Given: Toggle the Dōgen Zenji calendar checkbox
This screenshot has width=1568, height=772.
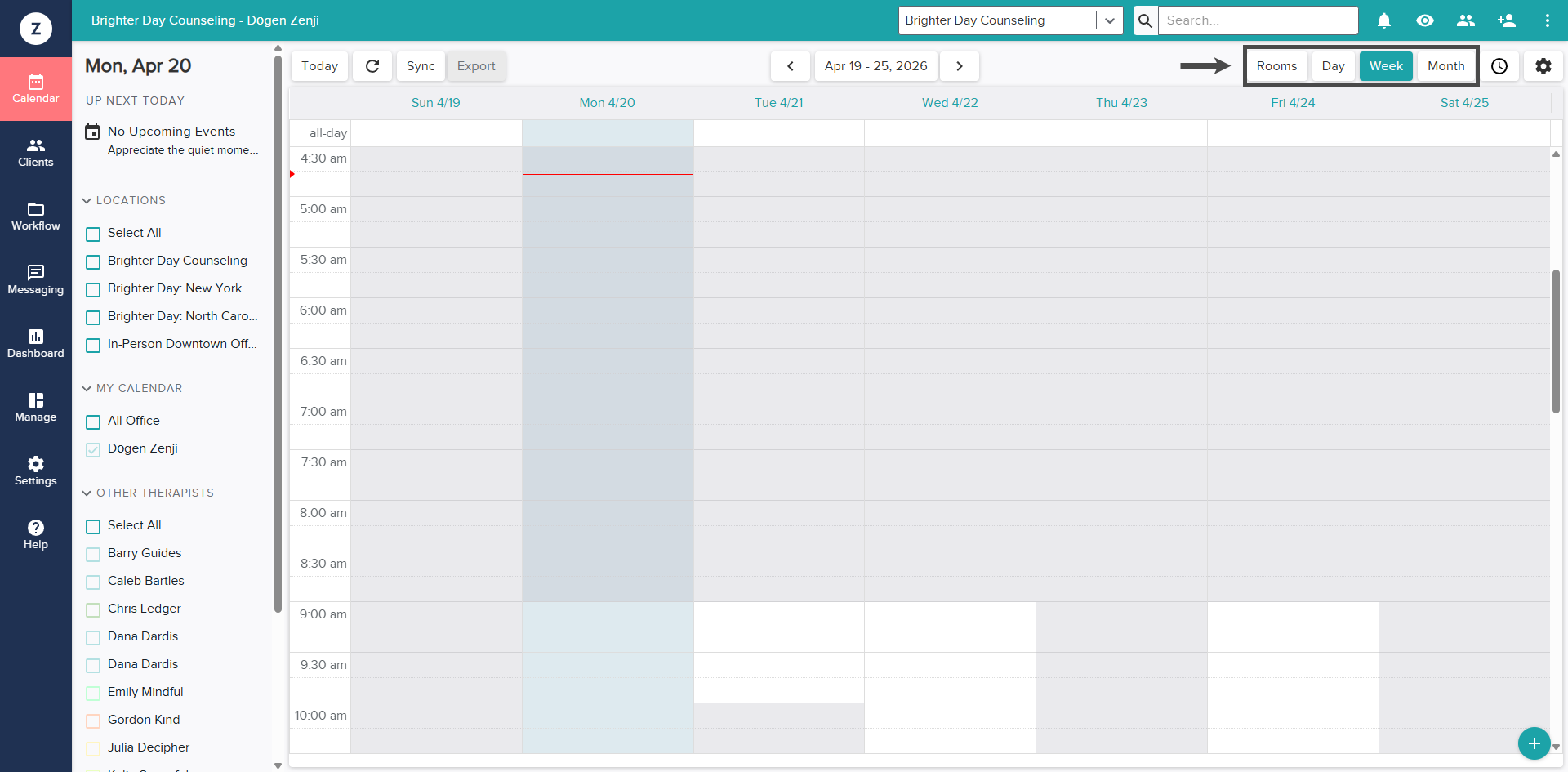Looking at the screenshot, I should click(93, 449).
